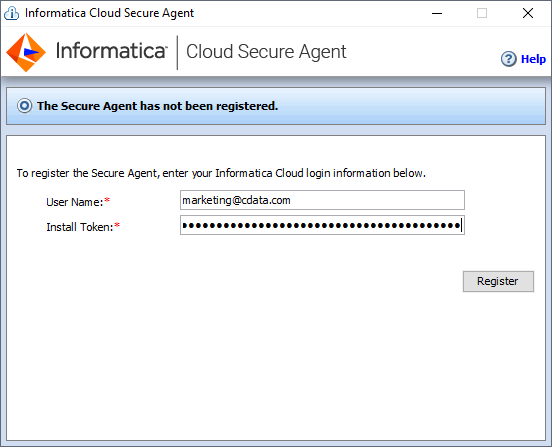Open the Help link

(533, 59)
